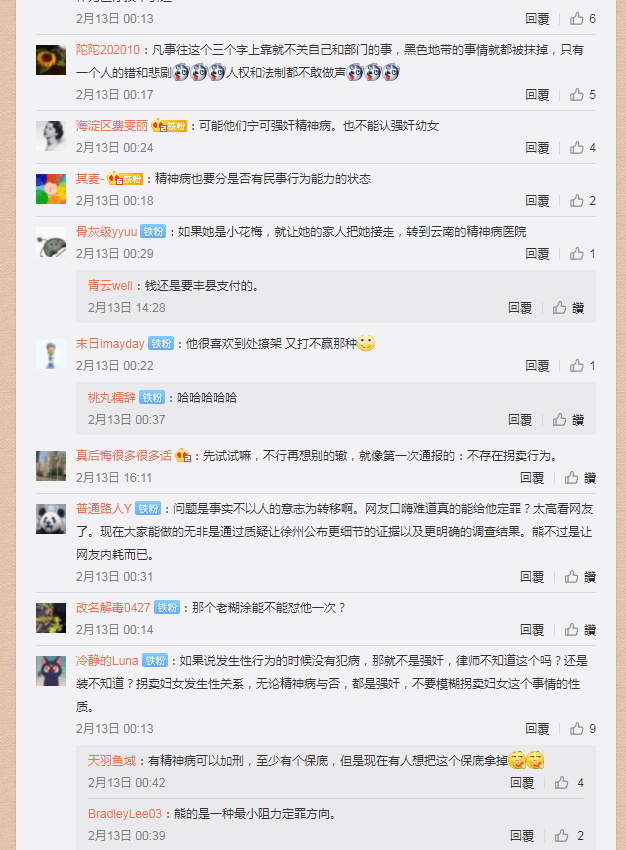Open 普通路人Y's panda avatar
The width and height of the screenshot is (626, 850).
coord(51,519)
